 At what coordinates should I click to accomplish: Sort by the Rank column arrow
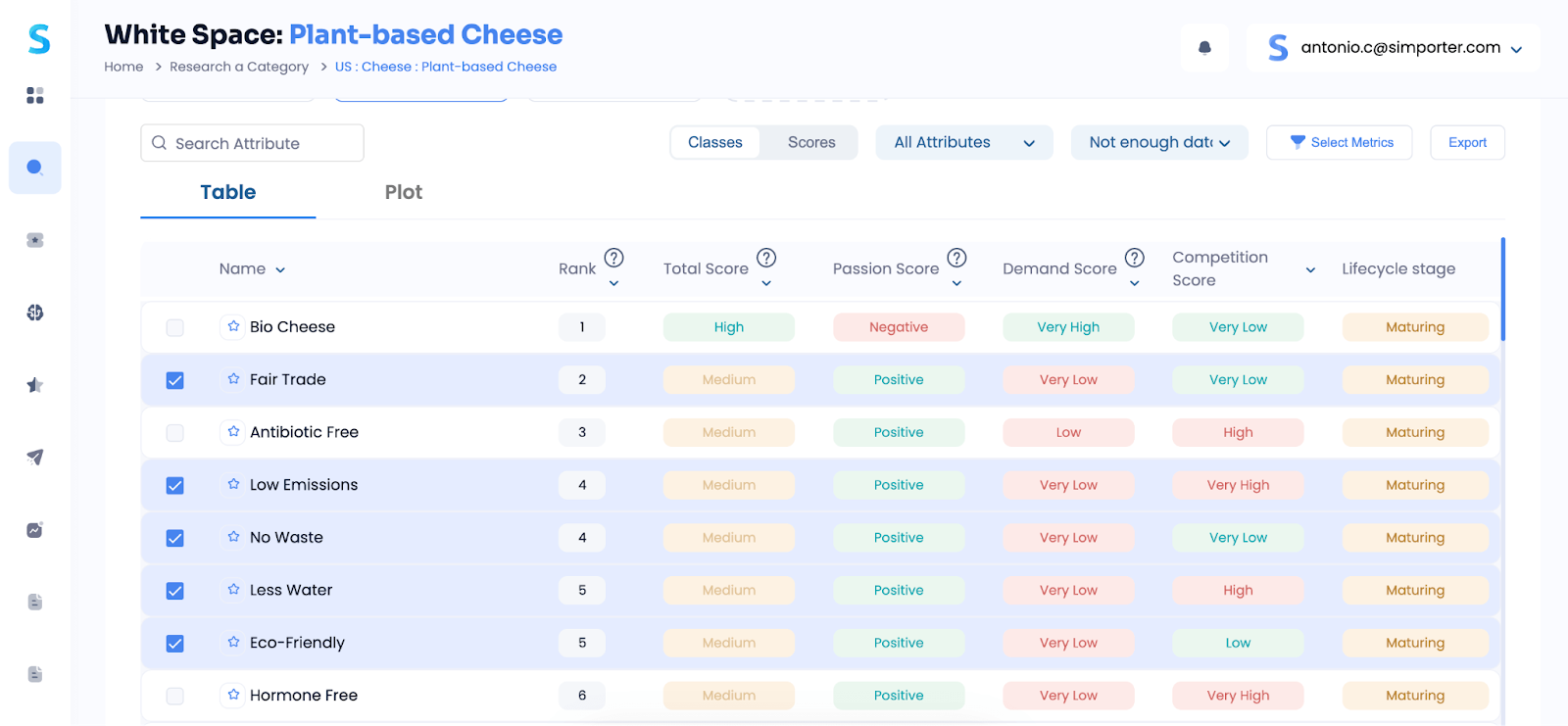click(x=613, y=283)
